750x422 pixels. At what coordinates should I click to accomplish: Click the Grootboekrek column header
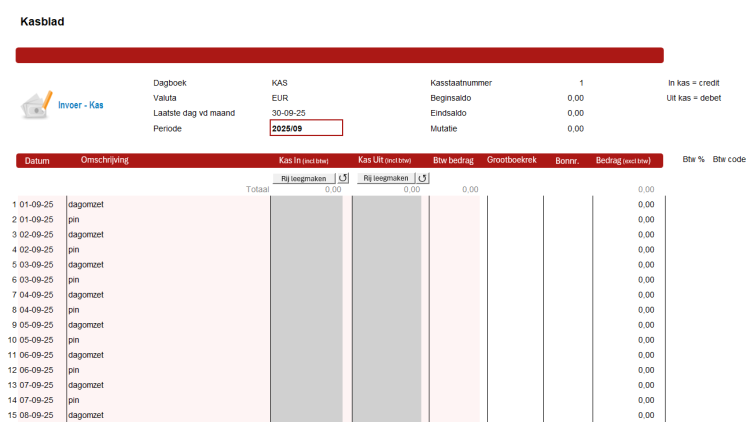[x=511, y=160]
